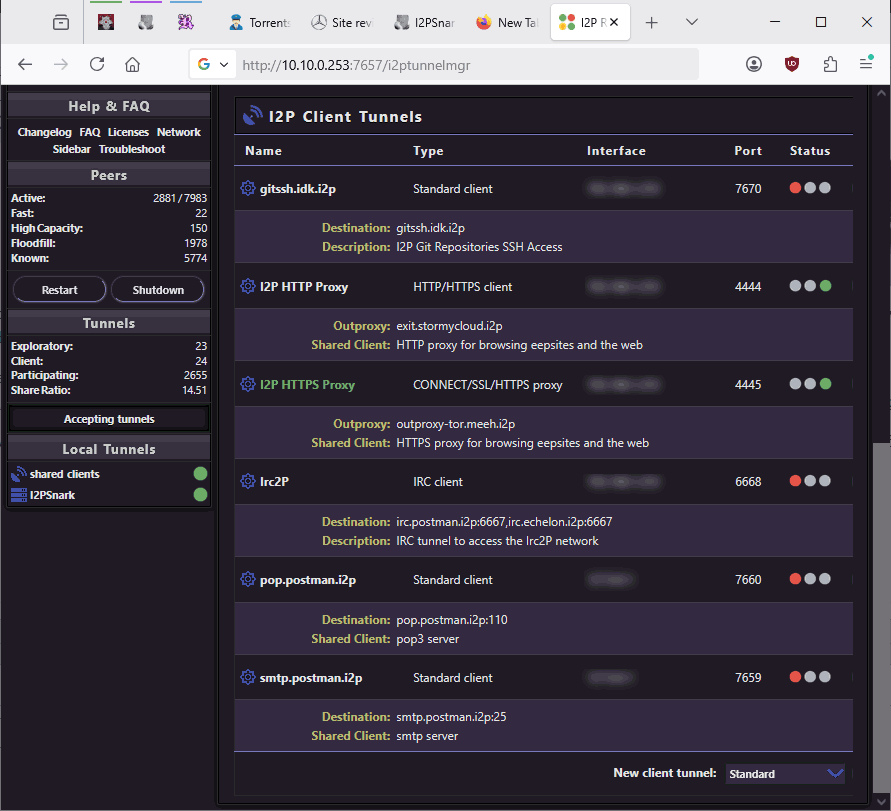The image size is (891, 811).
Task: Click the first pinned tab icon
Action: pos(106,22)
